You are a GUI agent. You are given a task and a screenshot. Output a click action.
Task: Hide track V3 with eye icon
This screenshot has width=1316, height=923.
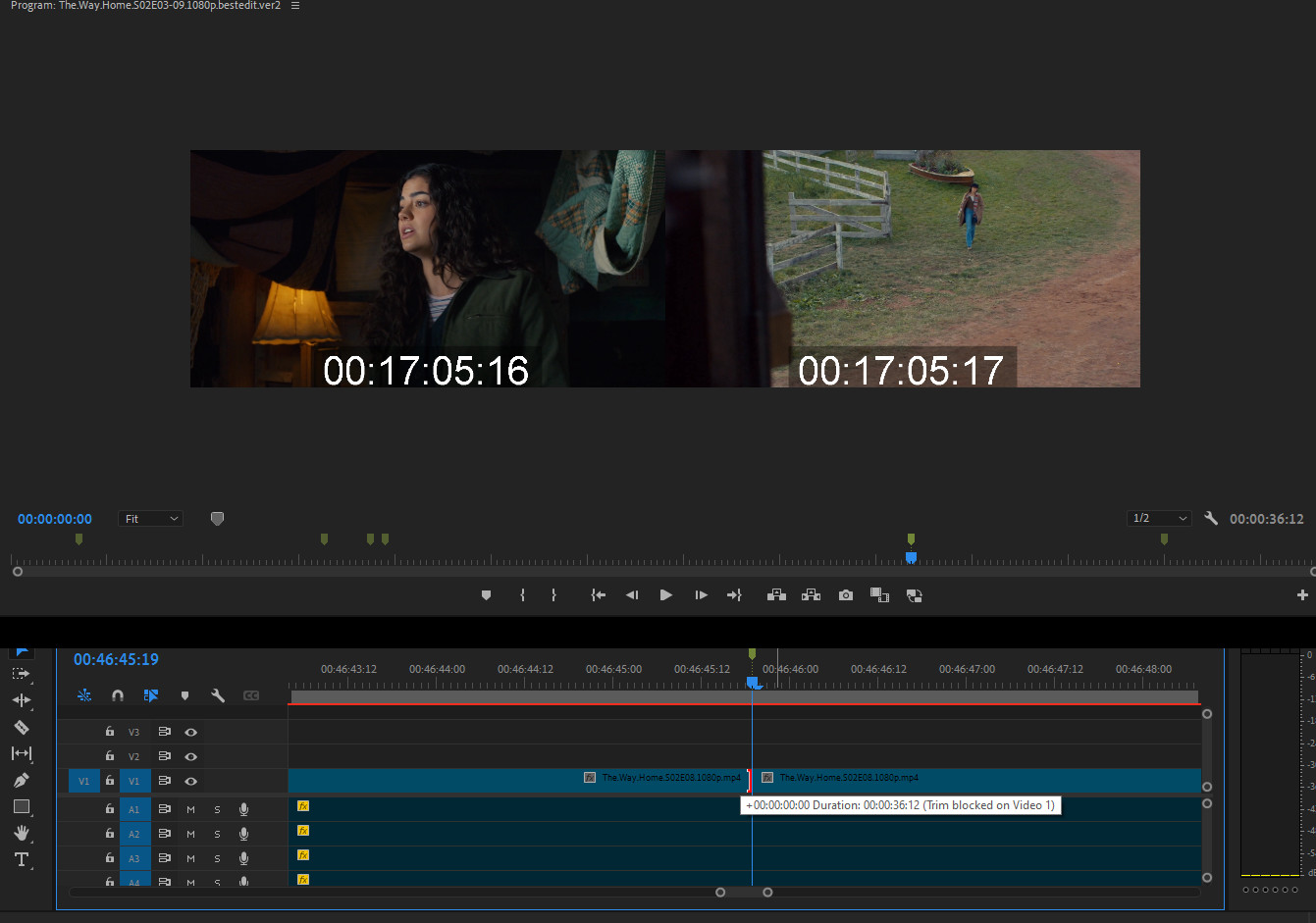click(x=191, y=732)
